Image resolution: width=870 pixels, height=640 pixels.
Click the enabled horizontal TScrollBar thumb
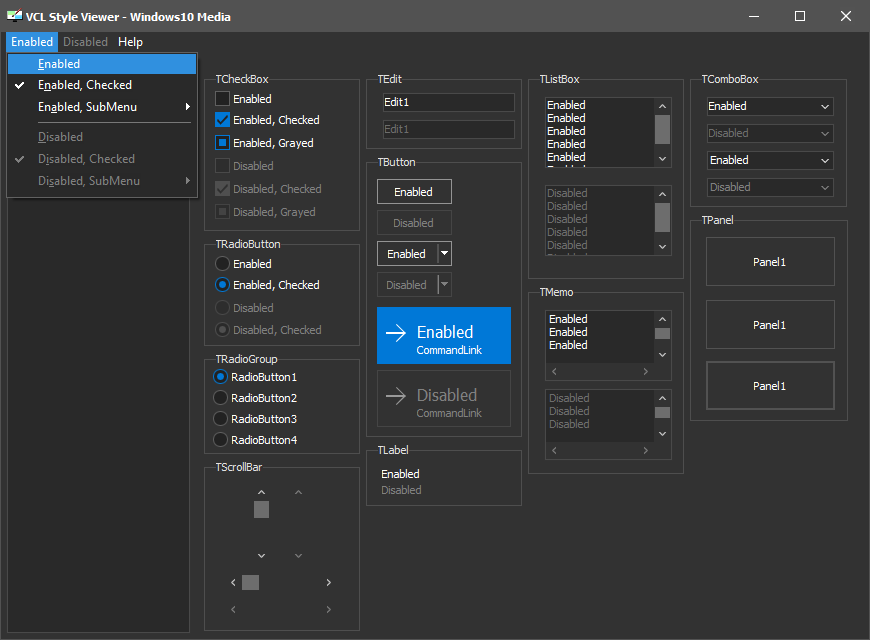pos(250,582)
